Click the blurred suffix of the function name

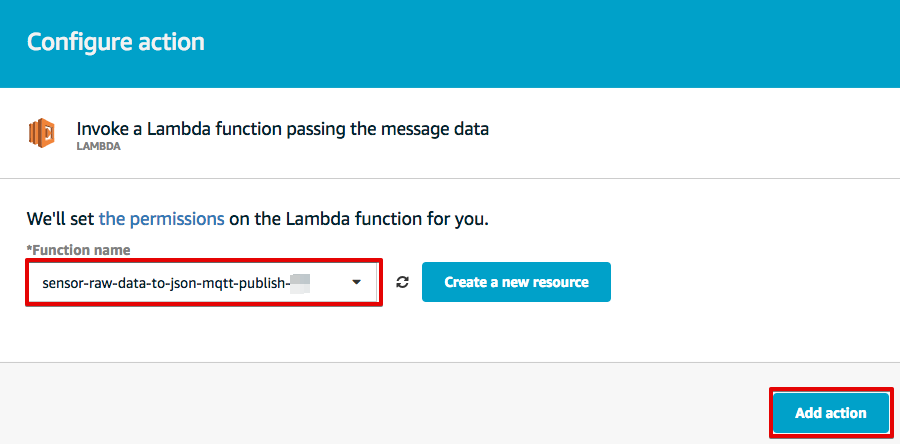[x=300, y=283]
